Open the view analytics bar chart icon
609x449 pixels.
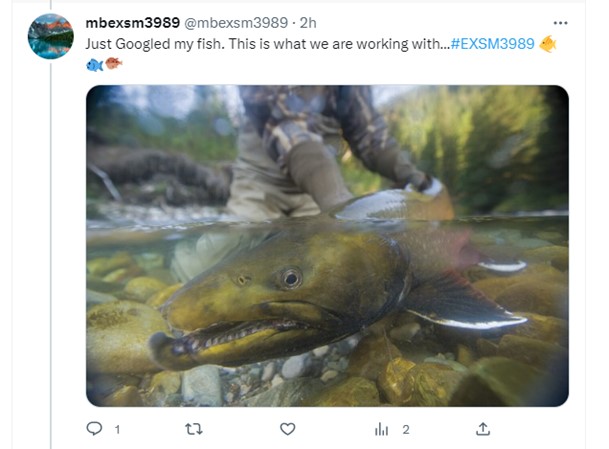[x=381, y=428]
